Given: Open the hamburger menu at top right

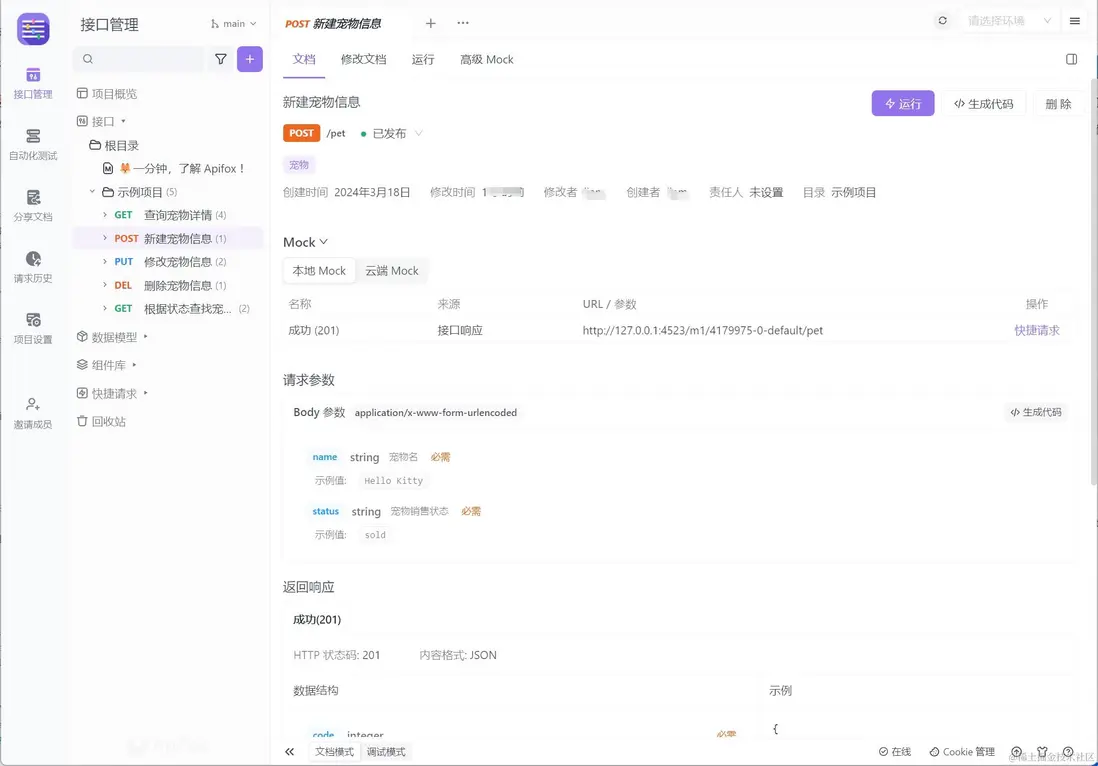Looking at the screenshot, I should tap(1075, 21).
